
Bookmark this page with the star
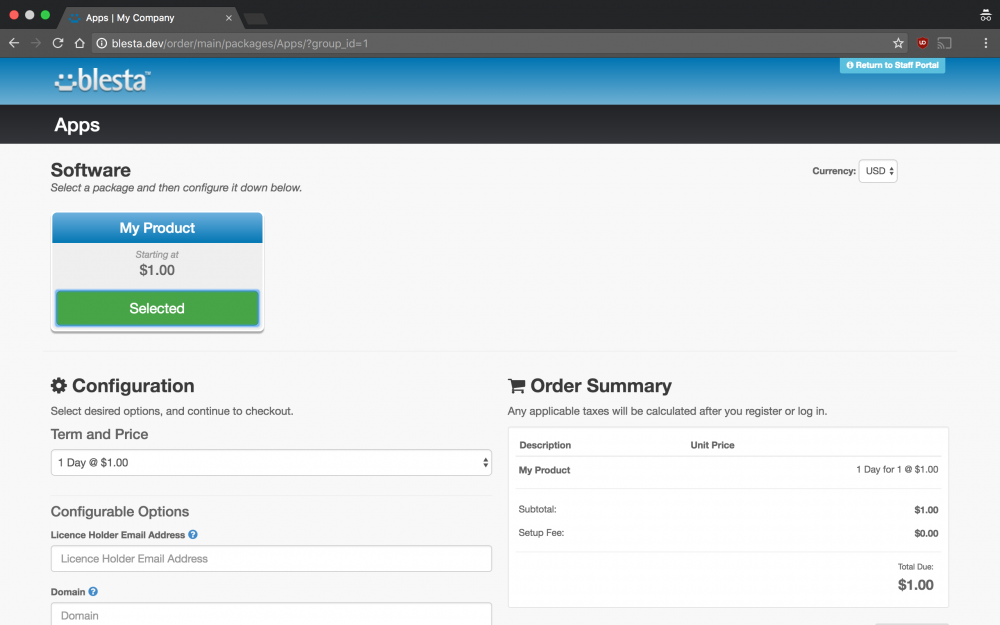pyautogui.click(x=898, y=43)
